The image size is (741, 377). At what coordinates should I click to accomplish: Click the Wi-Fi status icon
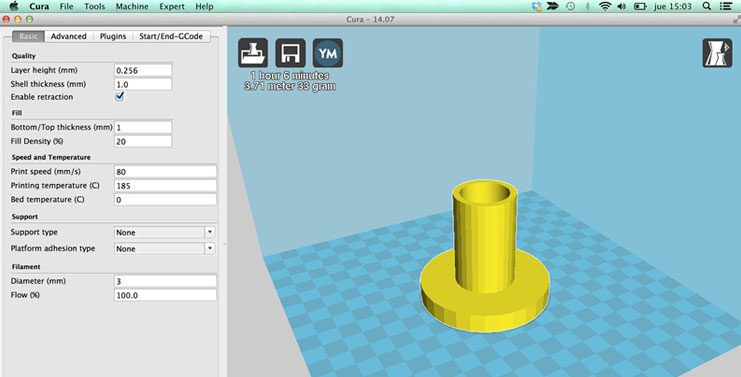(604, 6)
